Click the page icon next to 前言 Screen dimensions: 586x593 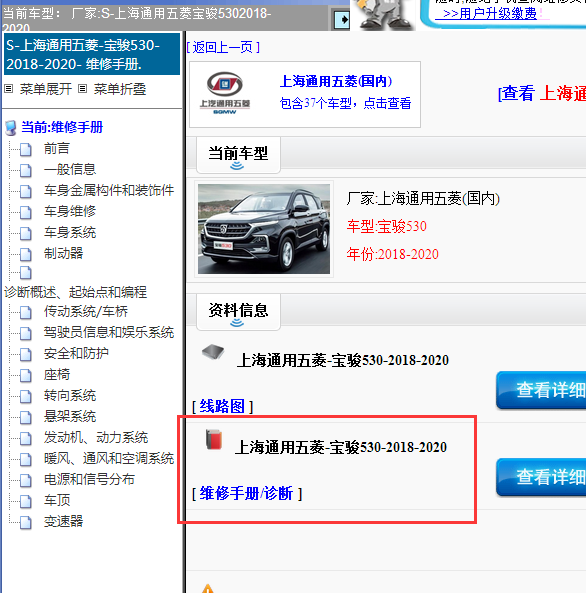(x=26, y=149)
